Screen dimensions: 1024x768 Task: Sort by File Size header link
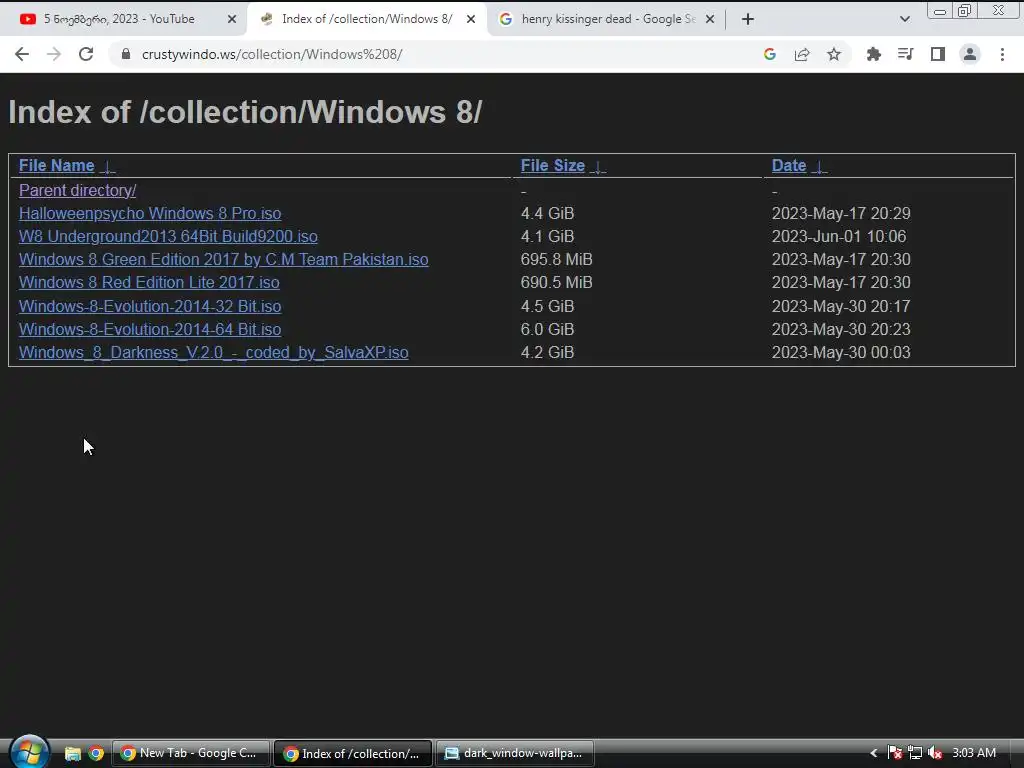tap(552, 166)
